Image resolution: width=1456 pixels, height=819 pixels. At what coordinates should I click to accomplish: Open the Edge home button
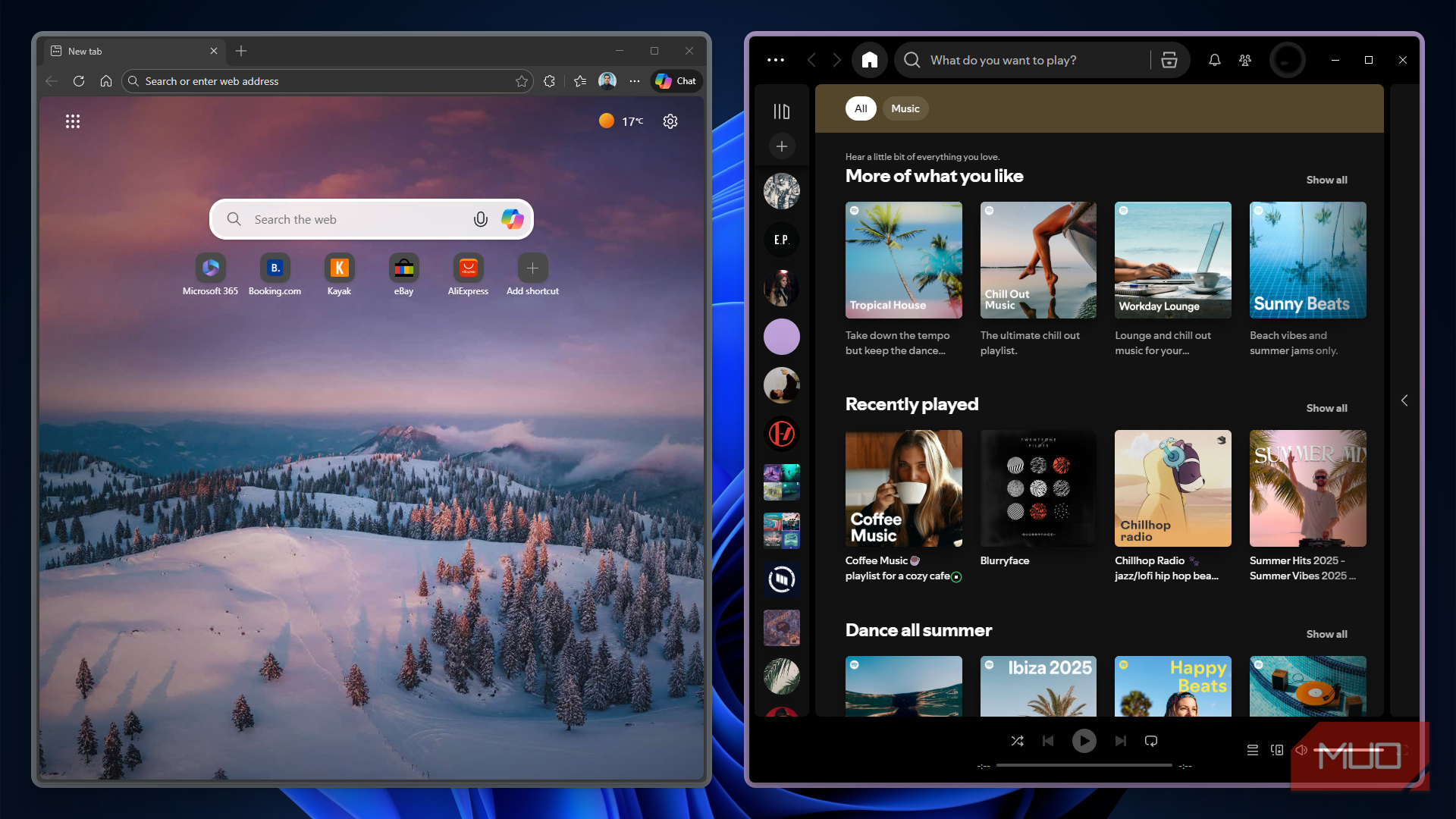click(x=106, y=81)
